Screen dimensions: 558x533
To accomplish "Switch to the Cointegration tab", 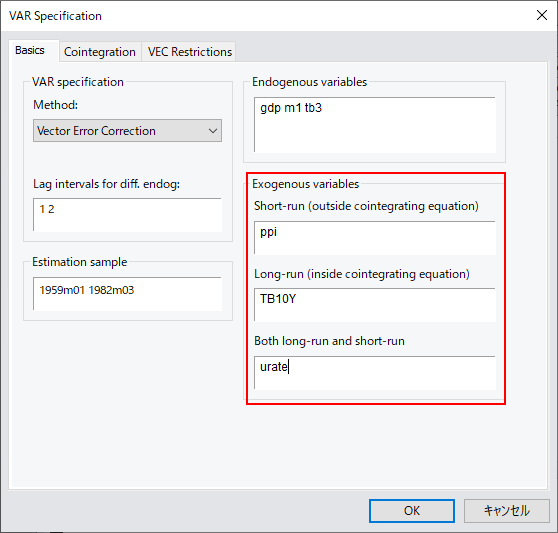I will tap(100, 52).
